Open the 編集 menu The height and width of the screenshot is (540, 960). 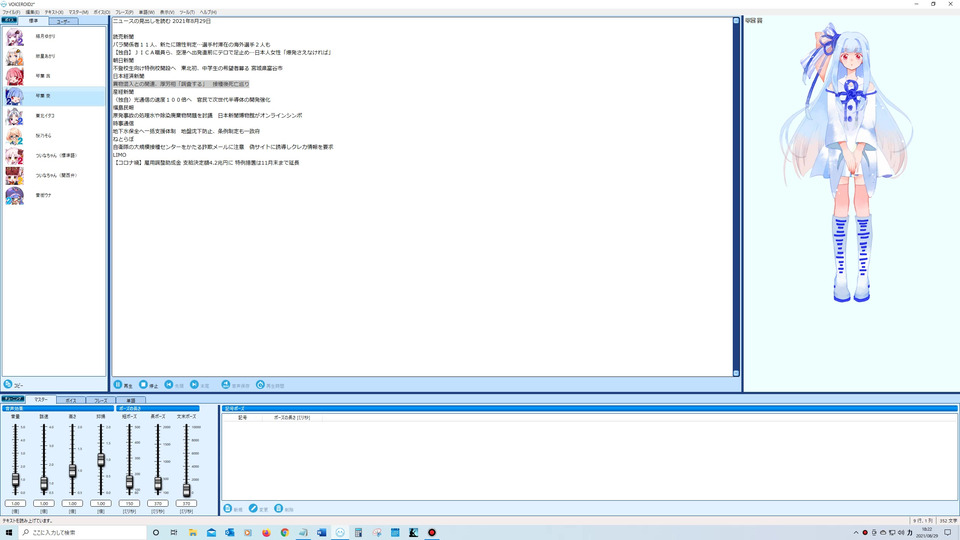[32, 12]
